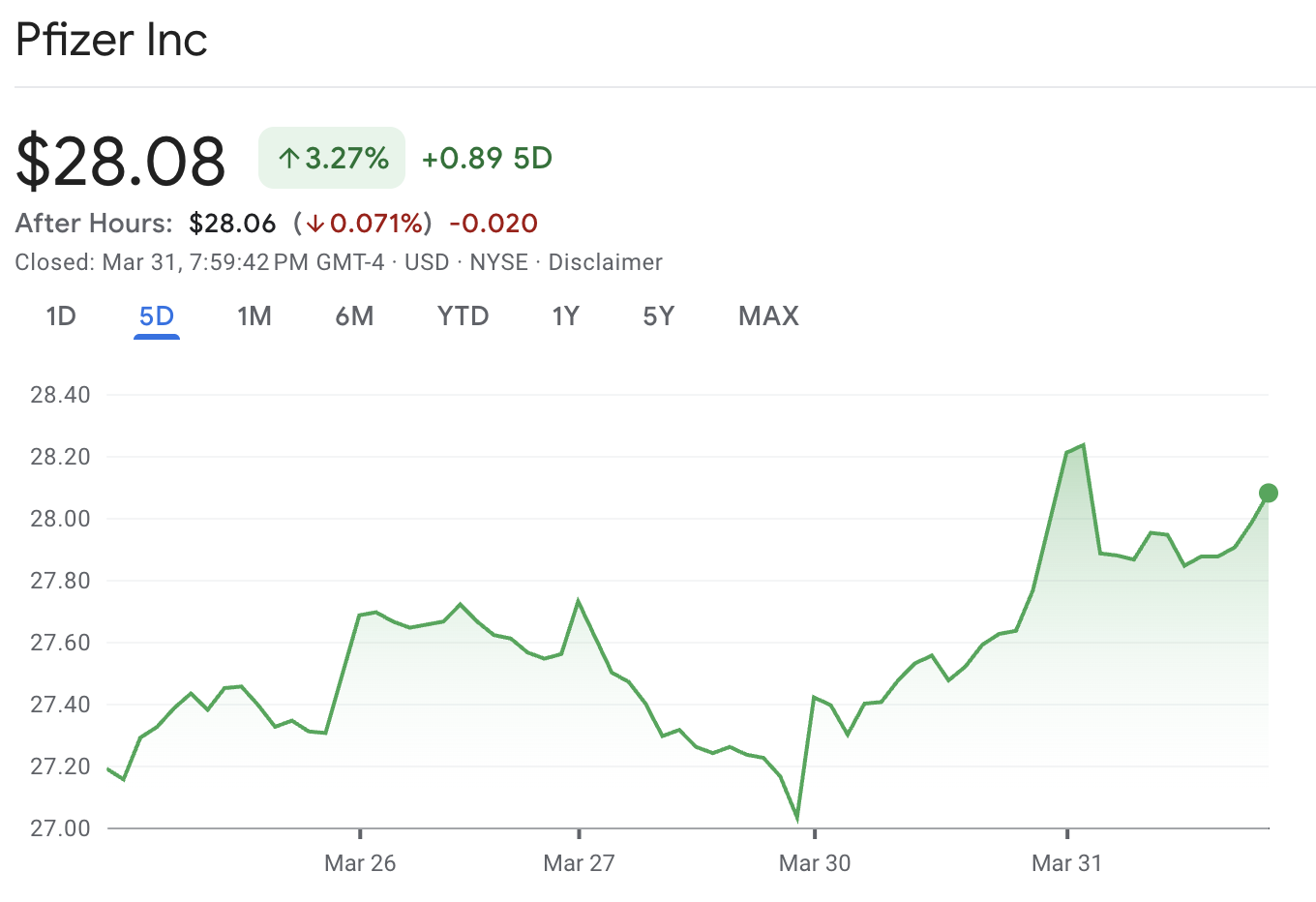Viewport: 1316px width, 902px height.
Task: Select the MAX time range tab
Action: (x=768, y=316)
